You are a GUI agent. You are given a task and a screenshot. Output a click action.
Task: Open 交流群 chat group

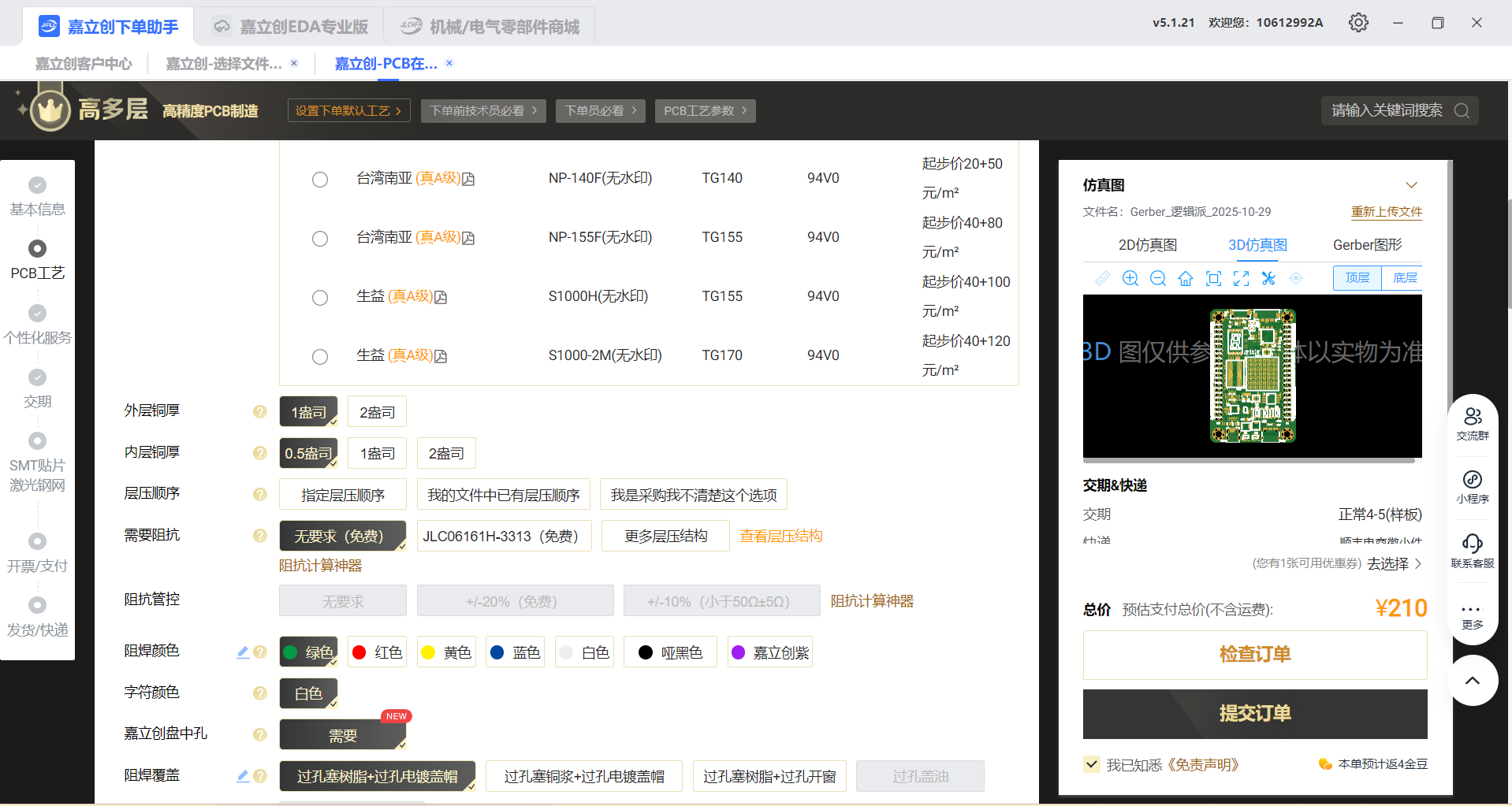pos(1473,424)
